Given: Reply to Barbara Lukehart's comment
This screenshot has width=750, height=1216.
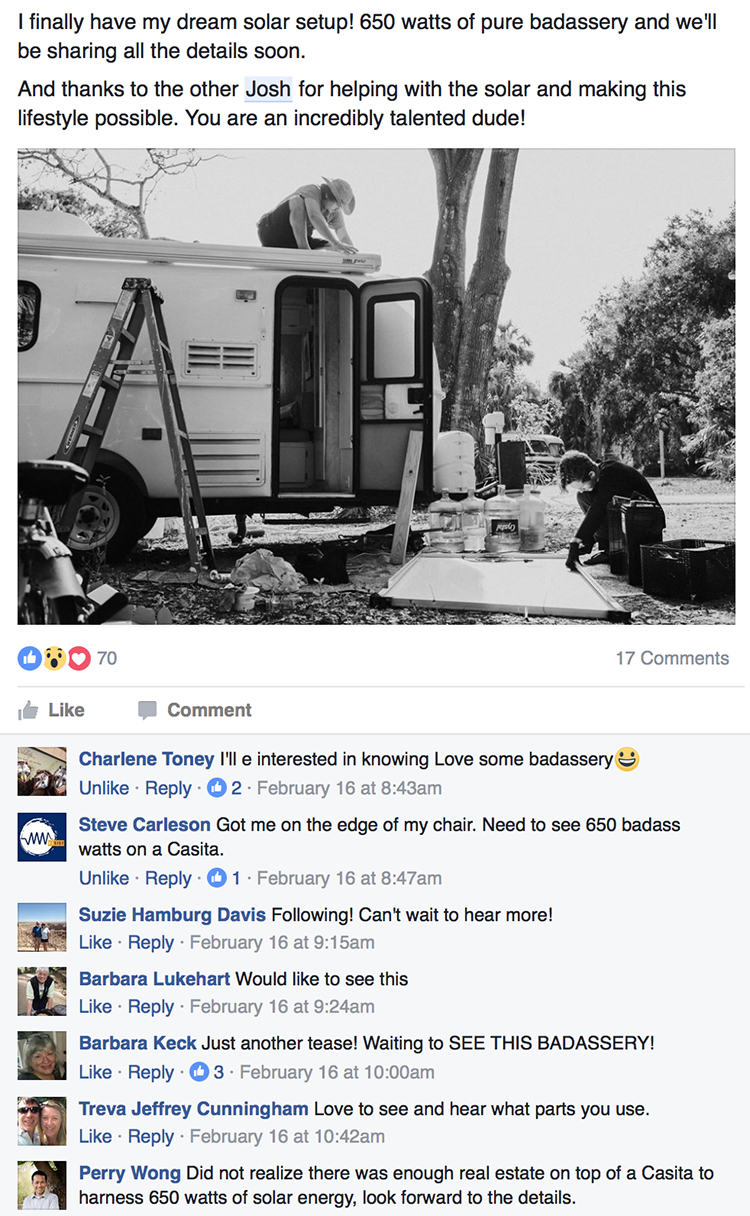Looking at the screenshot, I should click(x=151, y=1006).
